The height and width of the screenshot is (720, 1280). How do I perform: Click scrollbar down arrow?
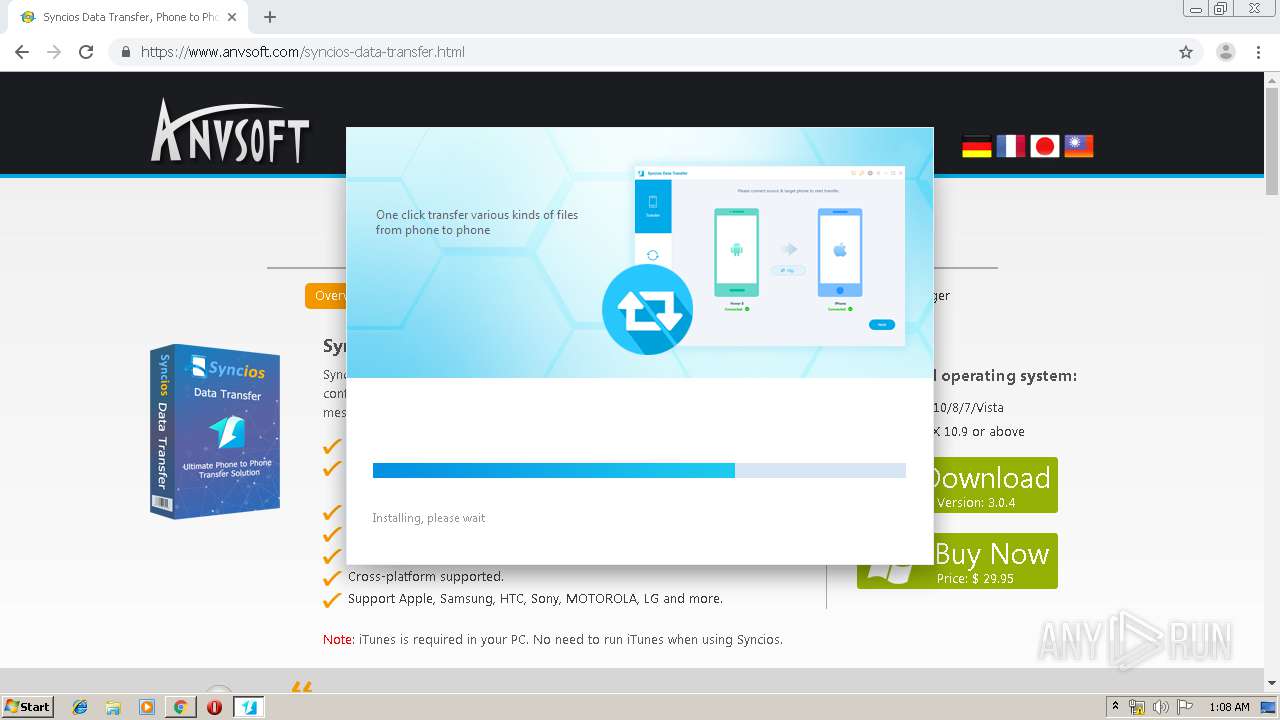coord(1272,683)
